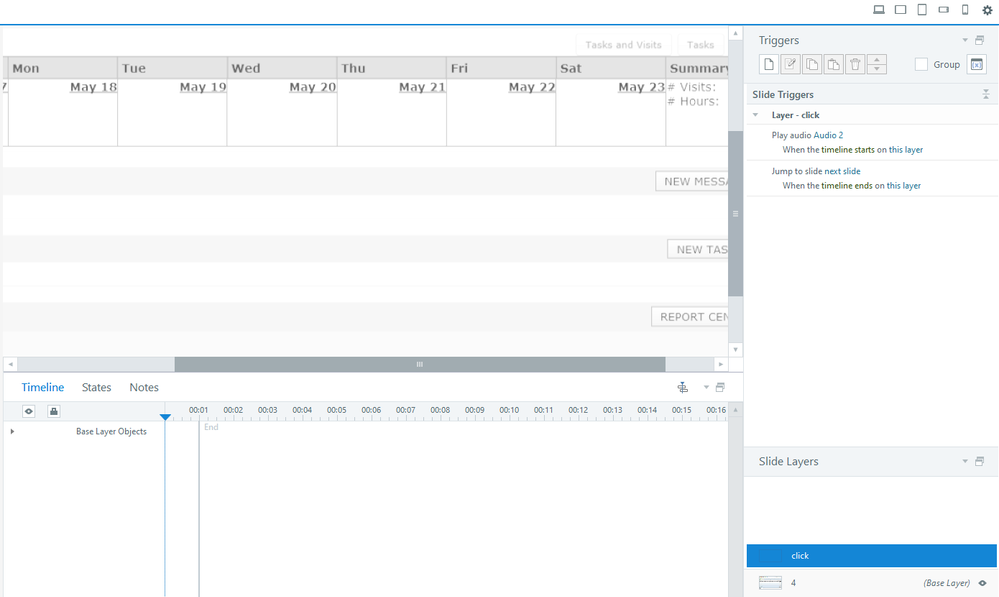The image size is (999, 597).
Task: Undock the Triggers panel
Action: tap(980, 40)
